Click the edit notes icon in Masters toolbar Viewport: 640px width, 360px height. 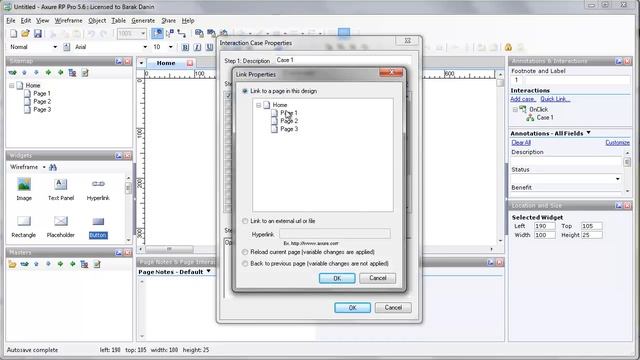tap(97, 264)
